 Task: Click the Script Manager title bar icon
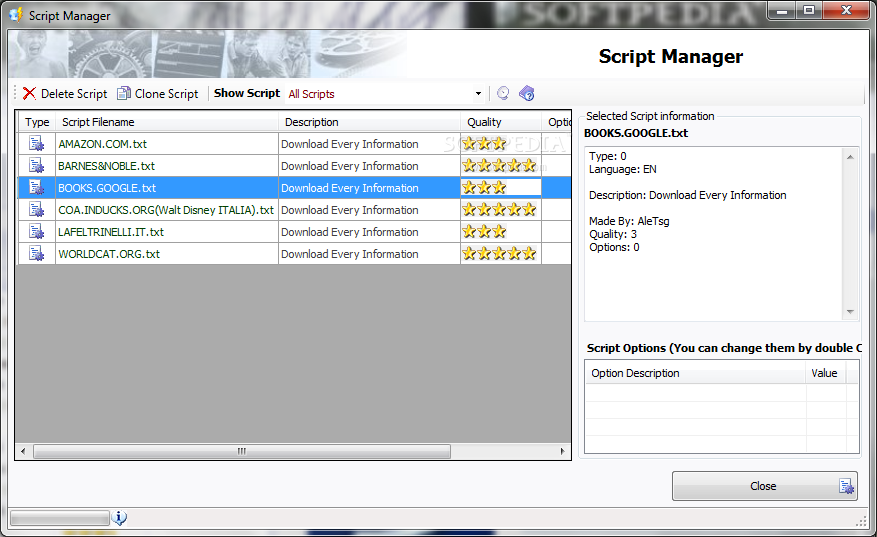tap(16, 15)
